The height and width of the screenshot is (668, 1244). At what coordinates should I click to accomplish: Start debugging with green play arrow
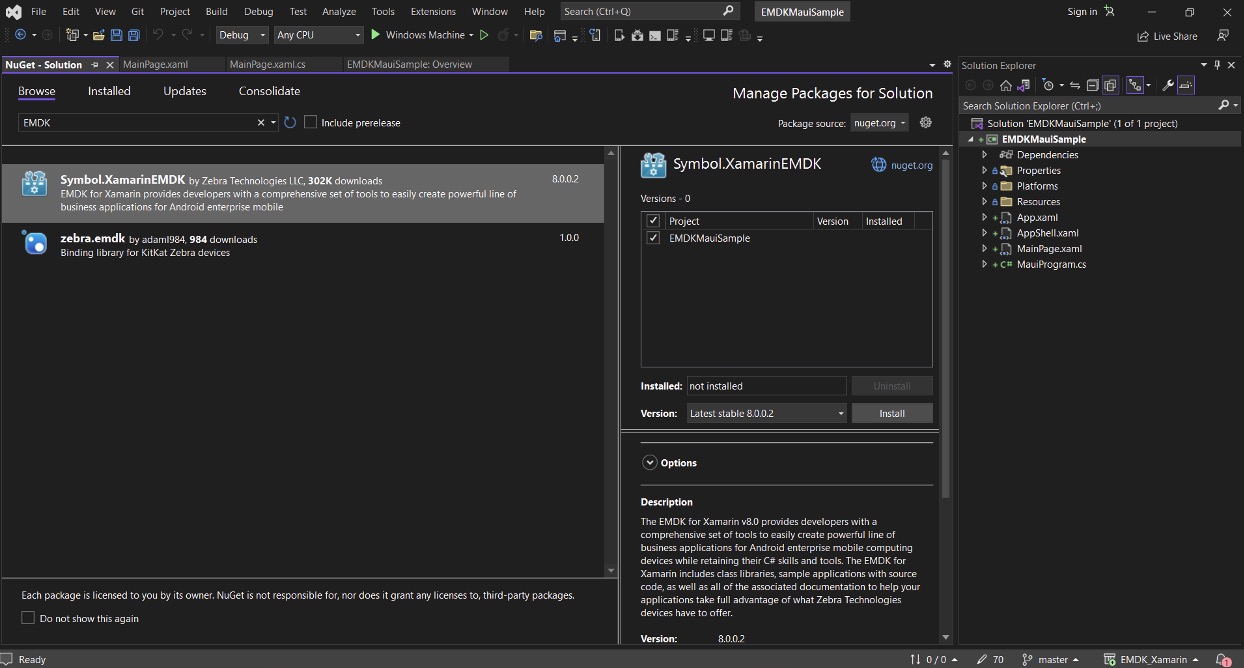coord(376,35)
